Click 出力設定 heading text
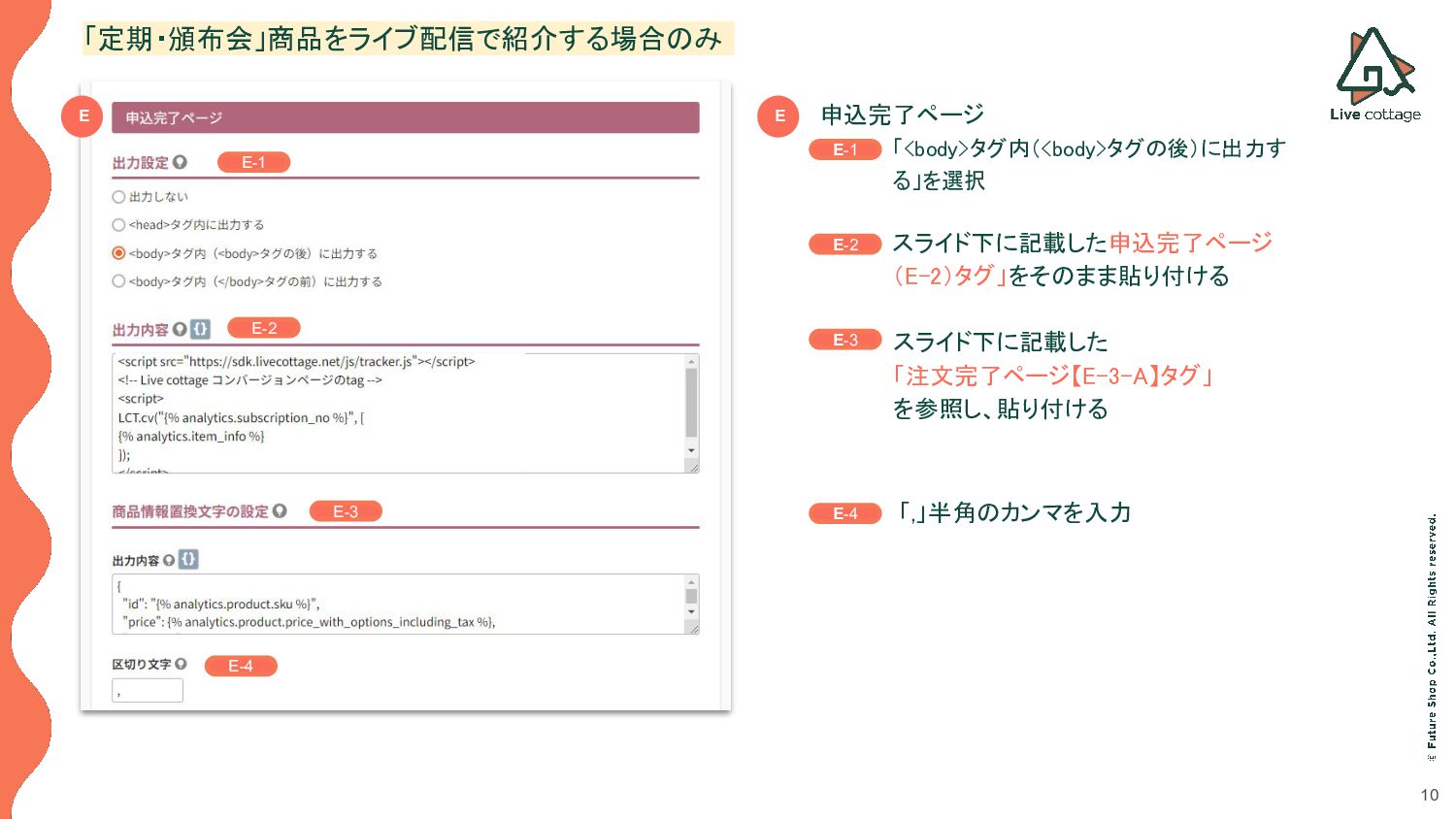1456x819 pixels. pos(141,163)
